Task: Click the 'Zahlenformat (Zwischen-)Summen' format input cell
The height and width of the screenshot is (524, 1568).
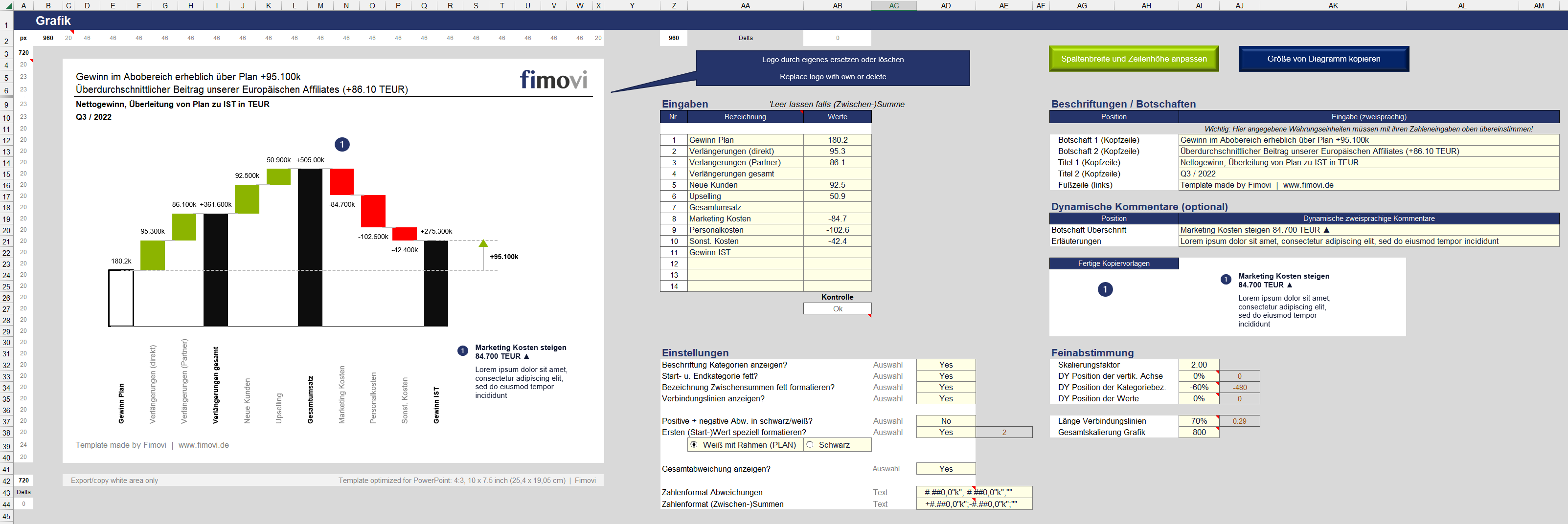Action: (974, 504)
